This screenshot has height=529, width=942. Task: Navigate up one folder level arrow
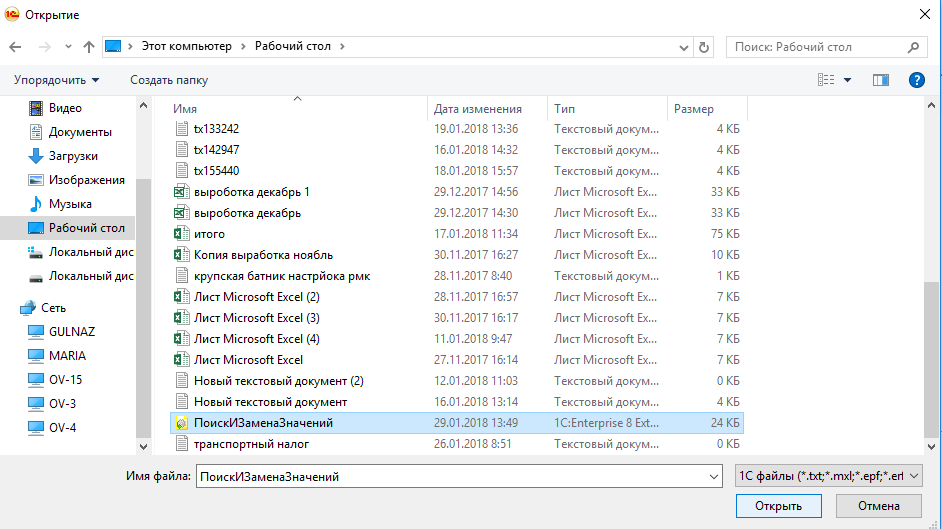[x=89, y=47]
